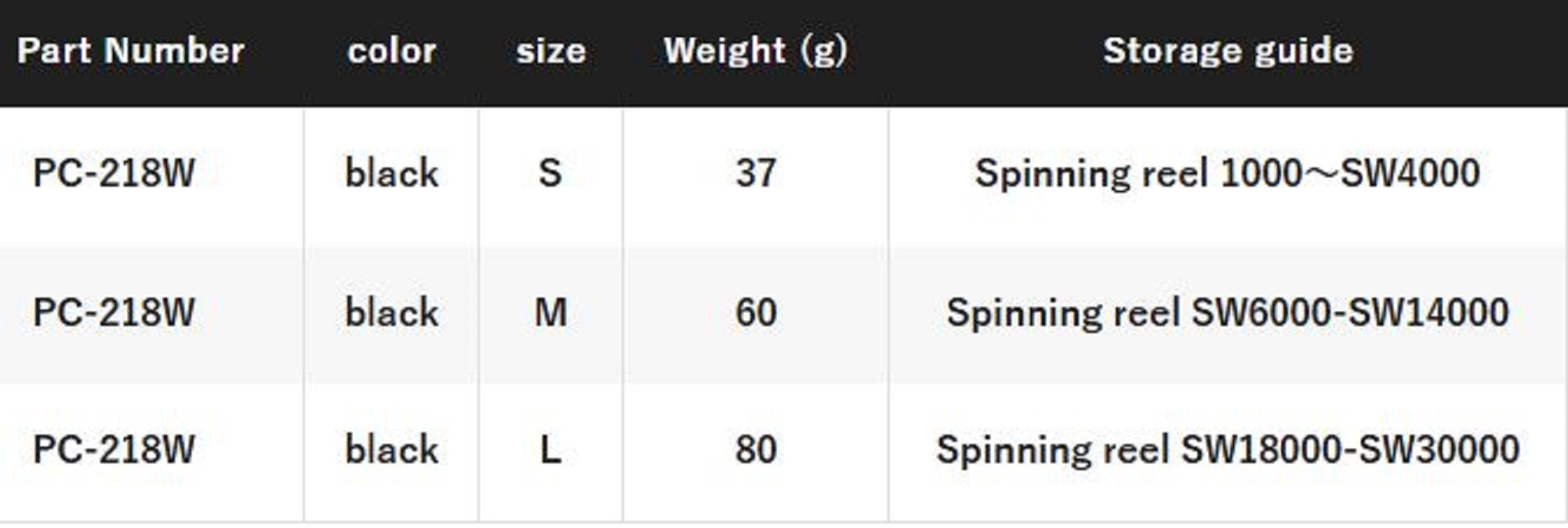Click the size L cell
This screenshot has height=528, width=1568.
coord(550,450)
